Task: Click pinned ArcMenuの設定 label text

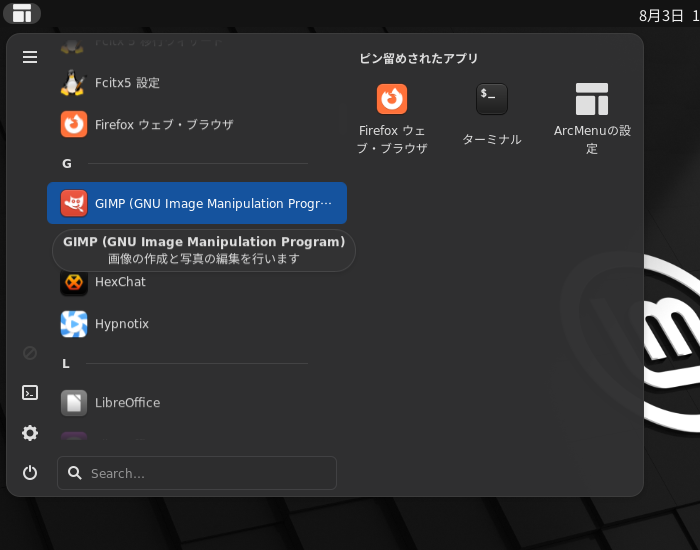Action: (x=592, y=139)
